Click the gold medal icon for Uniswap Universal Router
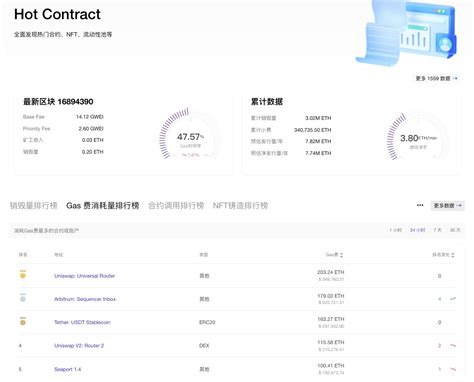Screen dimensions: 474x382 coord(23,275)
